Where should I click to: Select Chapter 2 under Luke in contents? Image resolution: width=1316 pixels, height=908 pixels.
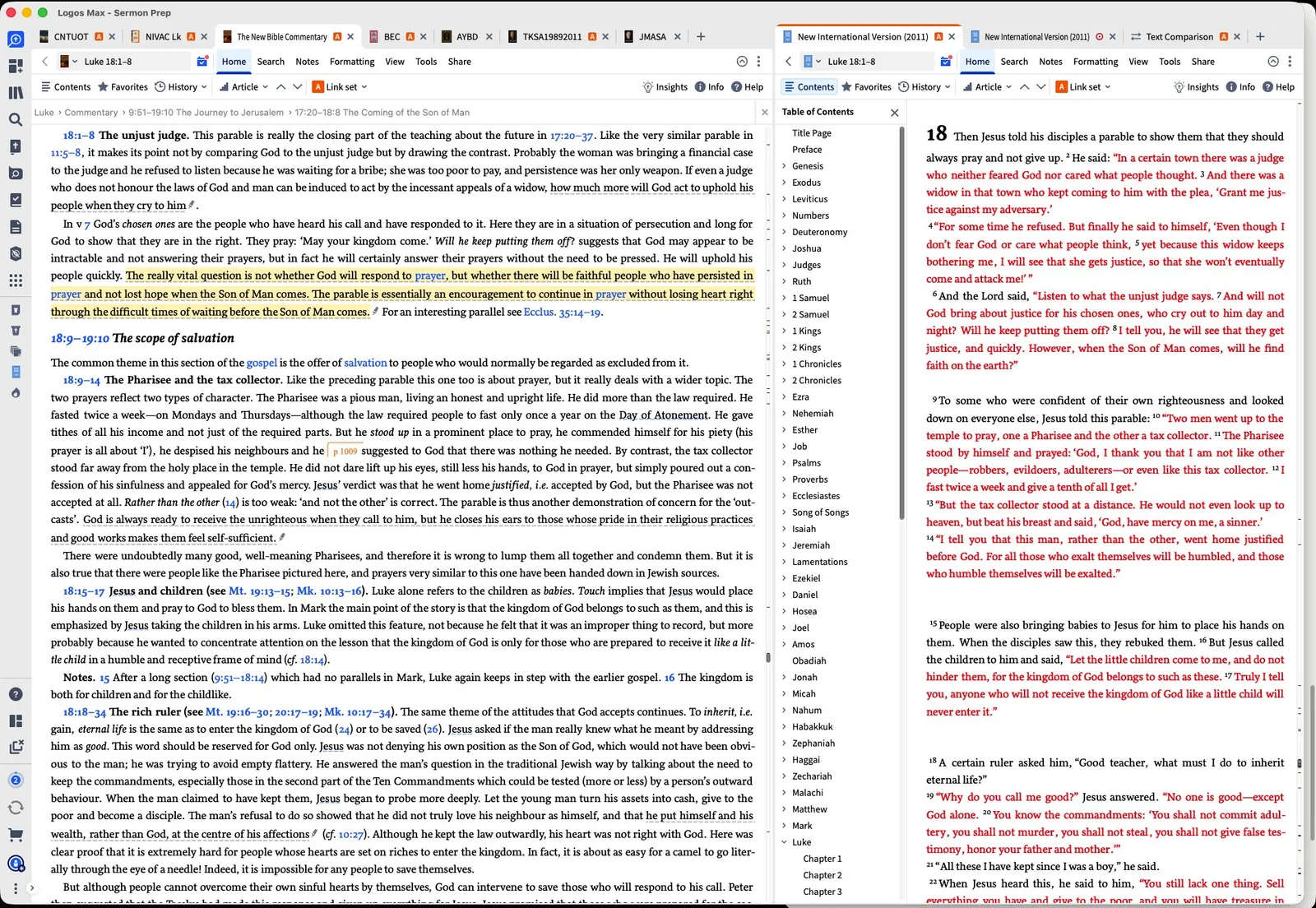pyautogui.click(x=822, y=875)
